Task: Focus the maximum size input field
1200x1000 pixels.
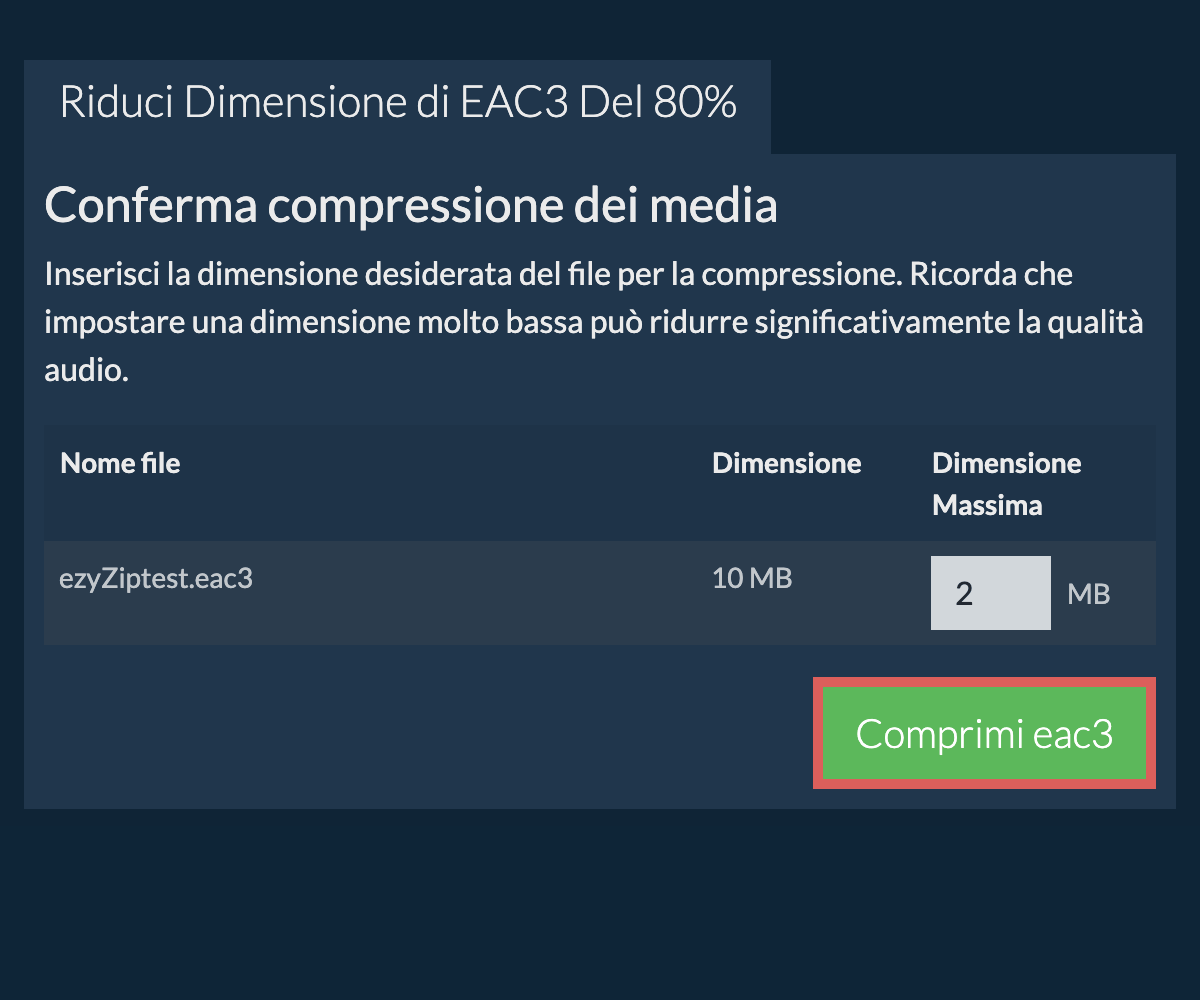Action: pos(990,593)
